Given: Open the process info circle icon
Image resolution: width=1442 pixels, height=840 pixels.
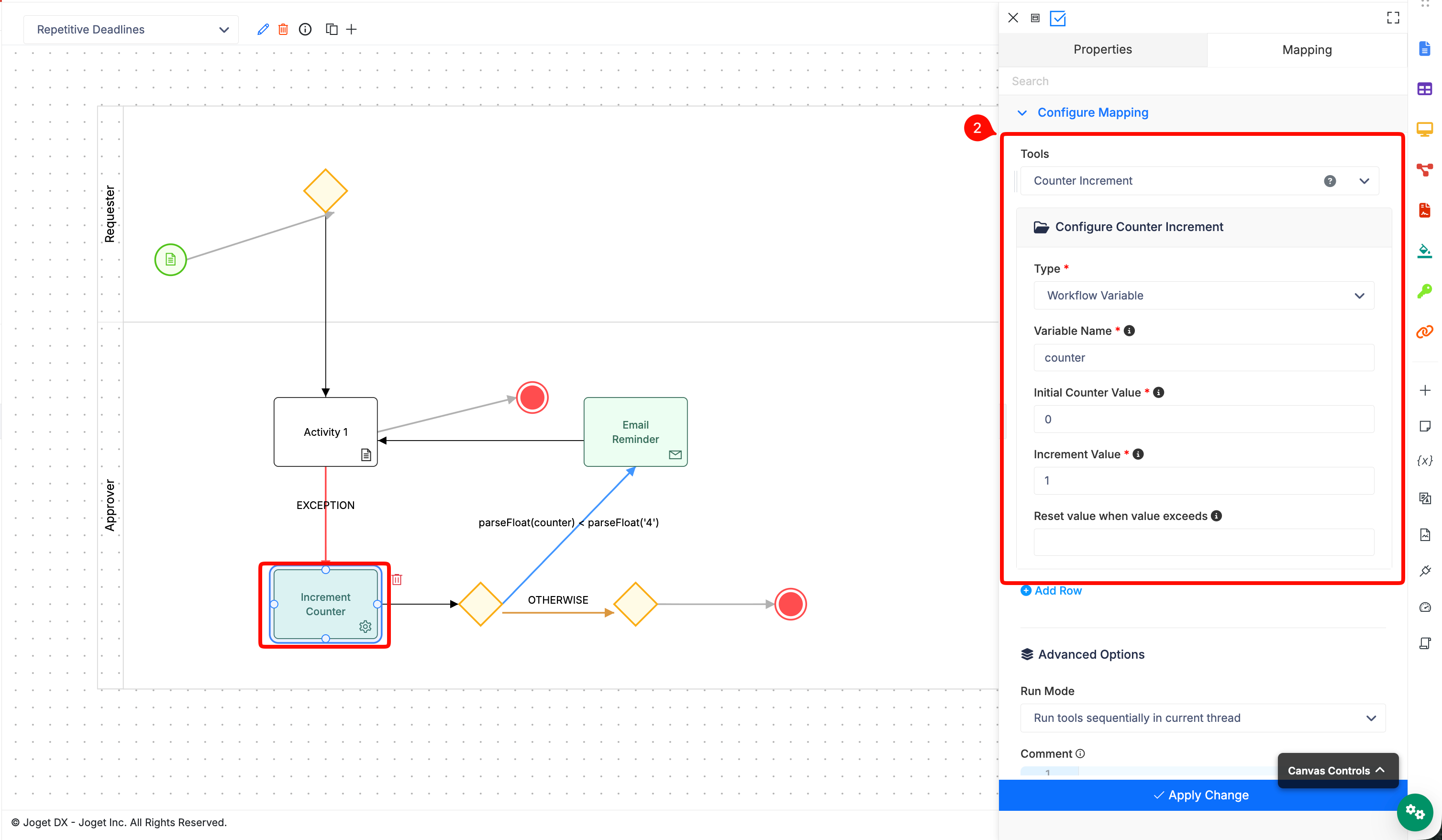Looking at the screenshot, I should pos(305,29).
